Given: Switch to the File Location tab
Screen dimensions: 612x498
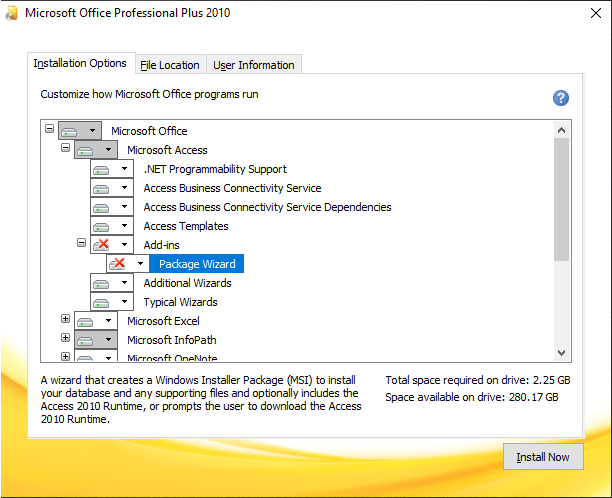Looking at the screenshot, I should point(170,65).
